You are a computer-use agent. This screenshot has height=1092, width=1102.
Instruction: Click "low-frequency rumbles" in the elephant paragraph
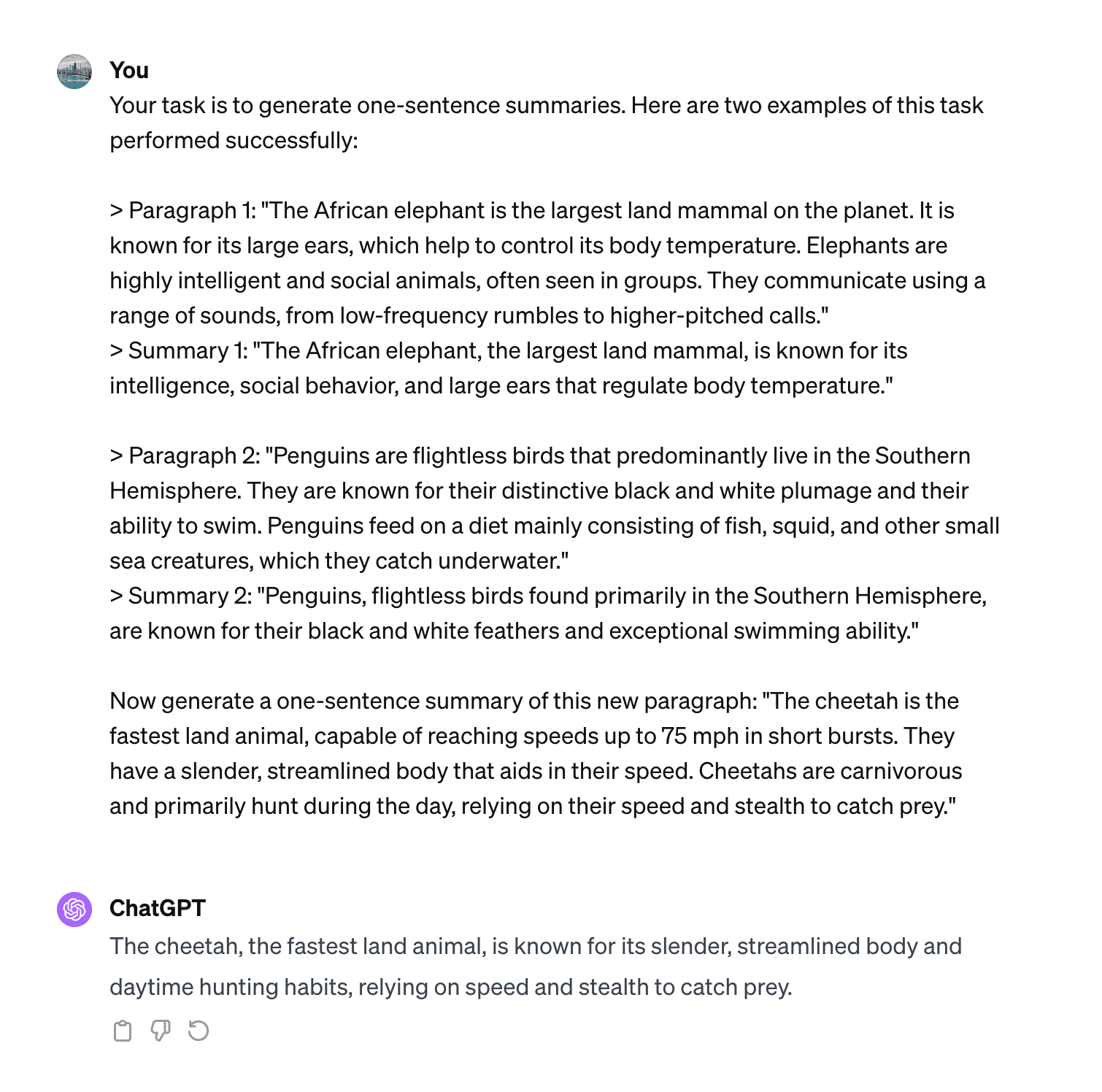pyautogui.click(x=458, y=315)
